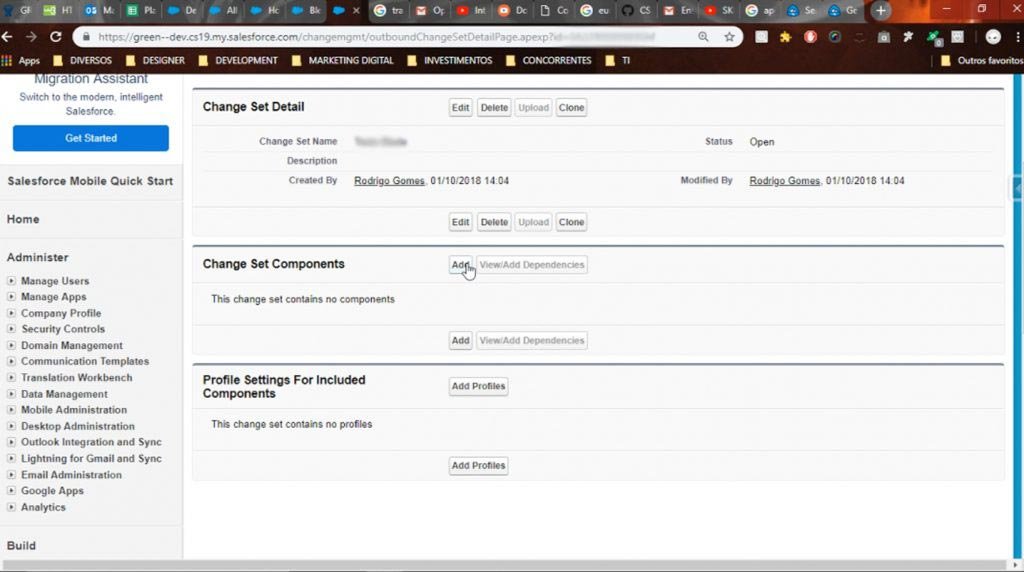Switch to the Gmail 'Op' tab
Screen dimensions: 1024x572
pos(430,10)
